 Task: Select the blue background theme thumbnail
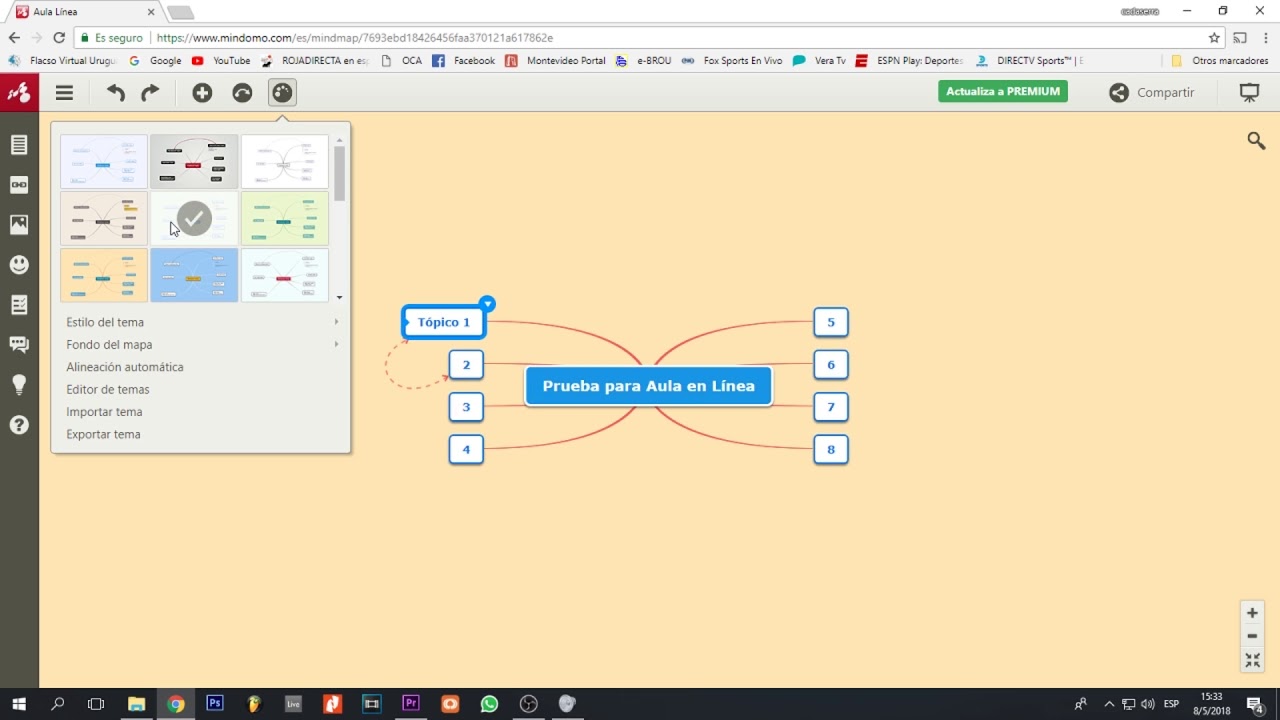194,275
